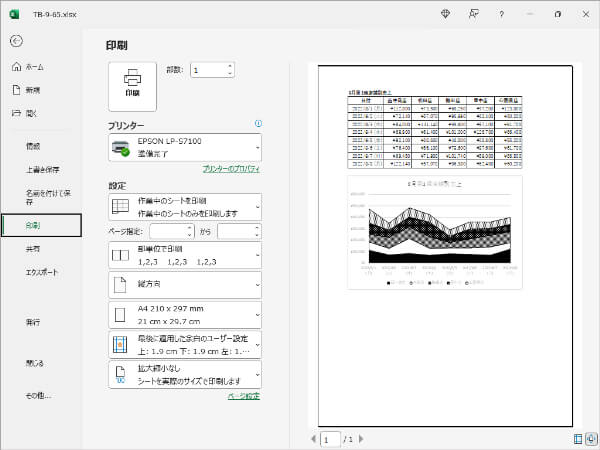Increase the number of copies
This screenshot has width=600, height=450.
pyautogui.click(x=230, y=66)
